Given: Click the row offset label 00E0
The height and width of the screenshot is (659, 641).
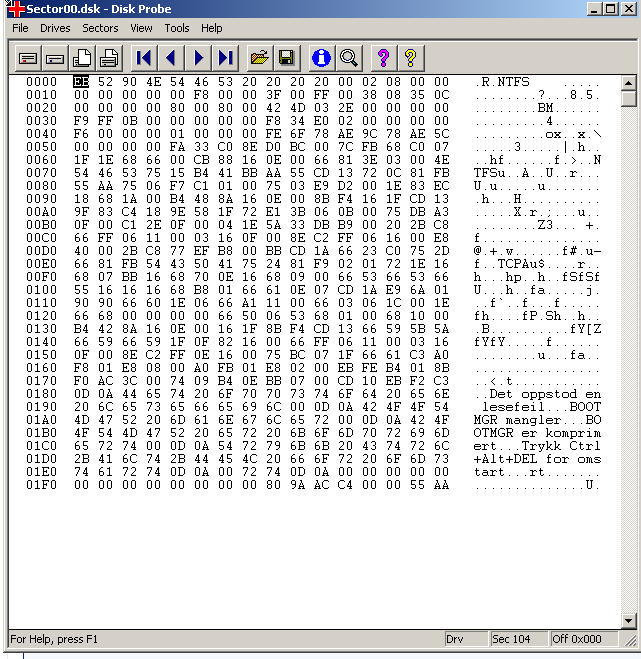Looking at the screenshot, I should click(x=41, y=264).
